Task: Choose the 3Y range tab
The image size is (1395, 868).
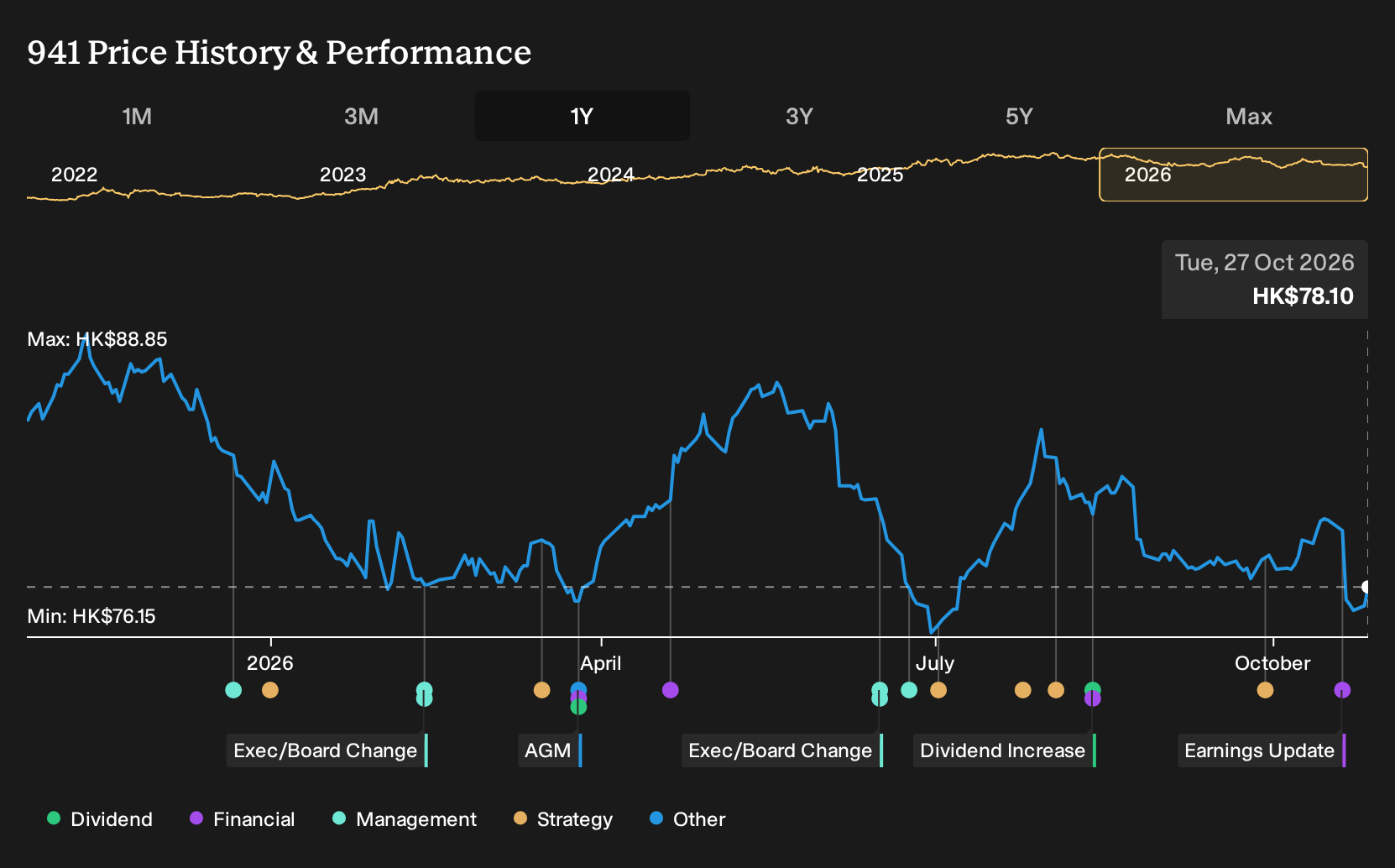Action: (799, 116)
